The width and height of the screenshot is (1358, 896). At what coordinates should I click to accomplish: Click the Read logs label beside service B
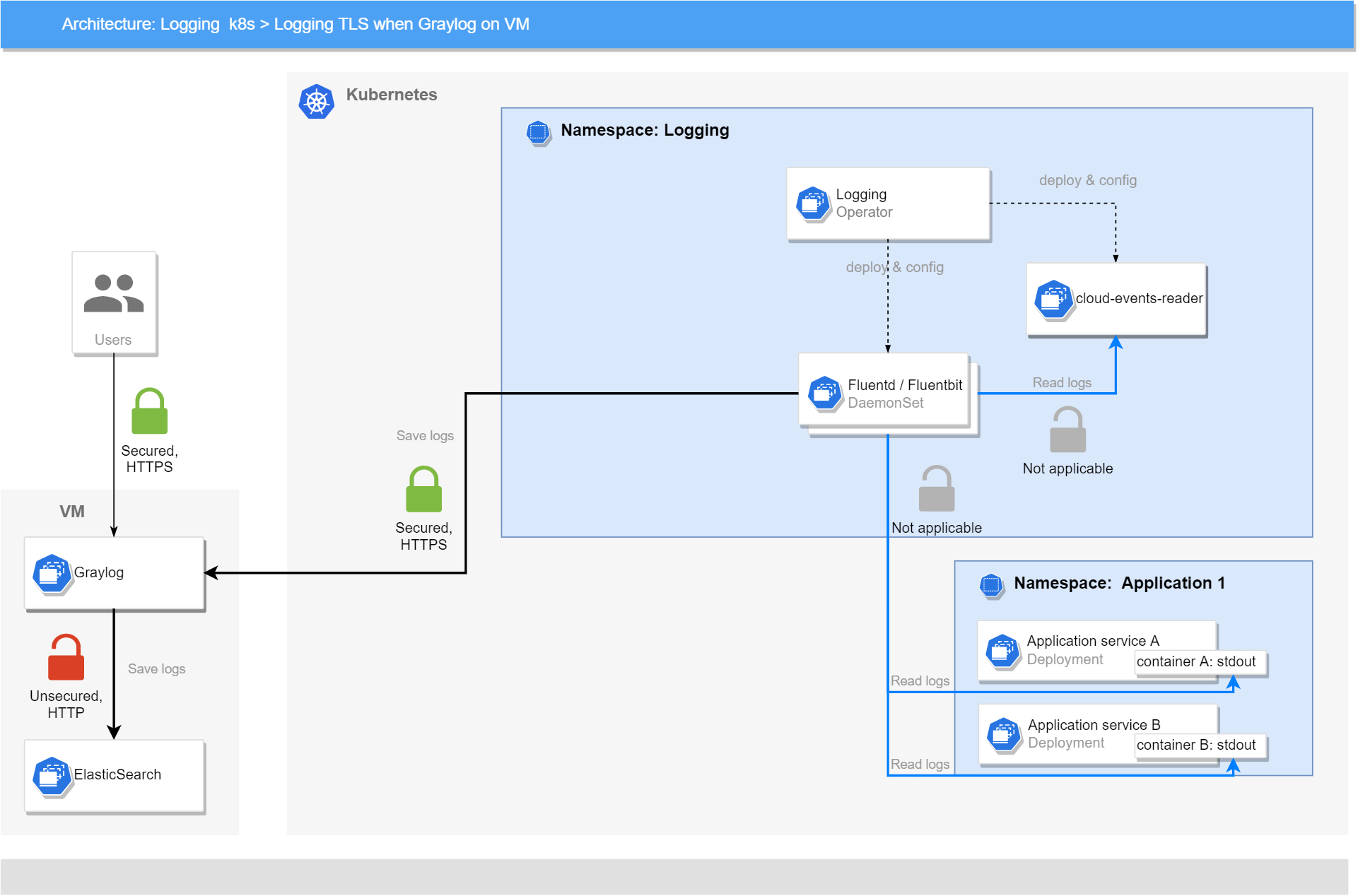920,764
